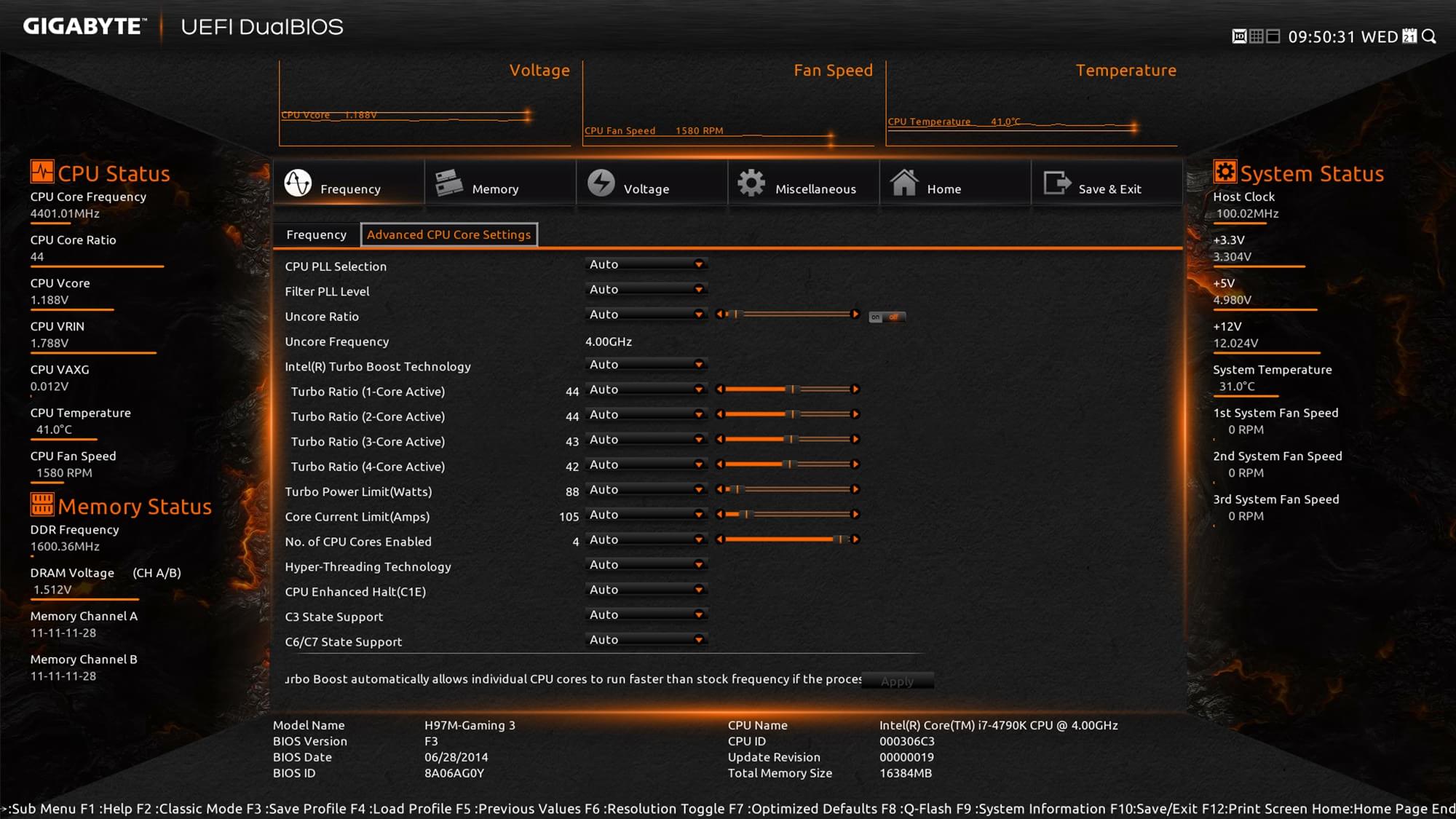Click the CPU Fan Speed graph label
The image size is (1456, 819).
[x=620, y=131]
